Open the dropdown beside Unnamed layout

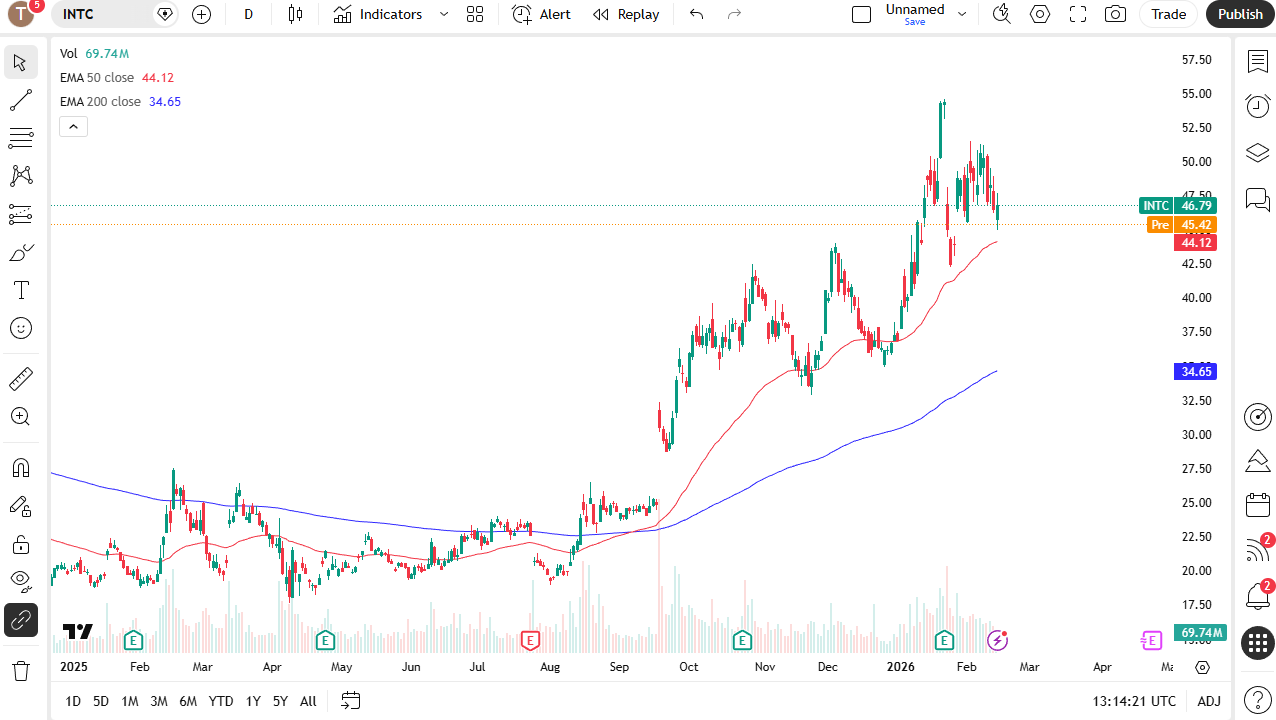point(962,14)
